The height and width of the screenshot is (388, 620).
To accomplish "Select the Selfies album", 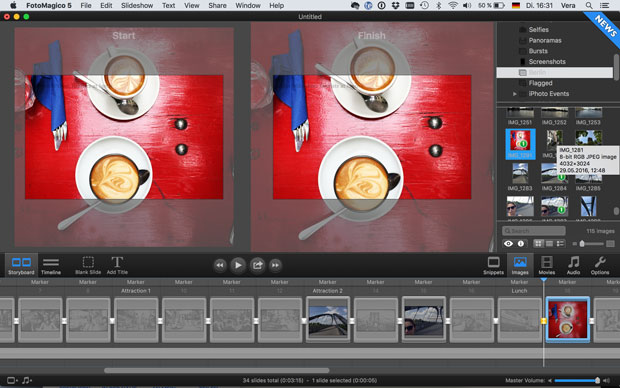I will (x=538, y=30).
